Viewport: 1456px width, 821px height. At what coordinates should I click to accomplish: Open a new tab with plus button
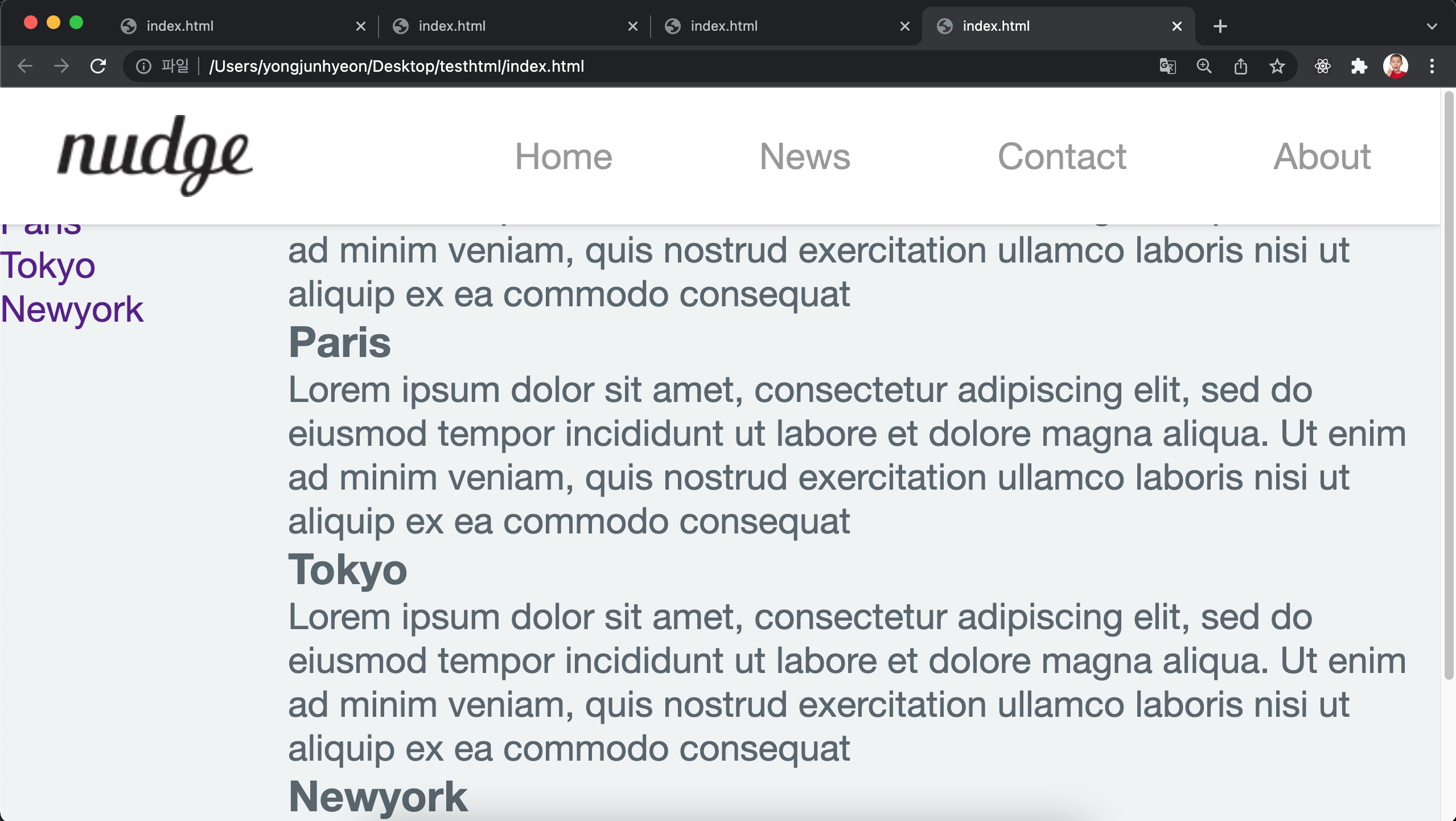(1220, 26)
